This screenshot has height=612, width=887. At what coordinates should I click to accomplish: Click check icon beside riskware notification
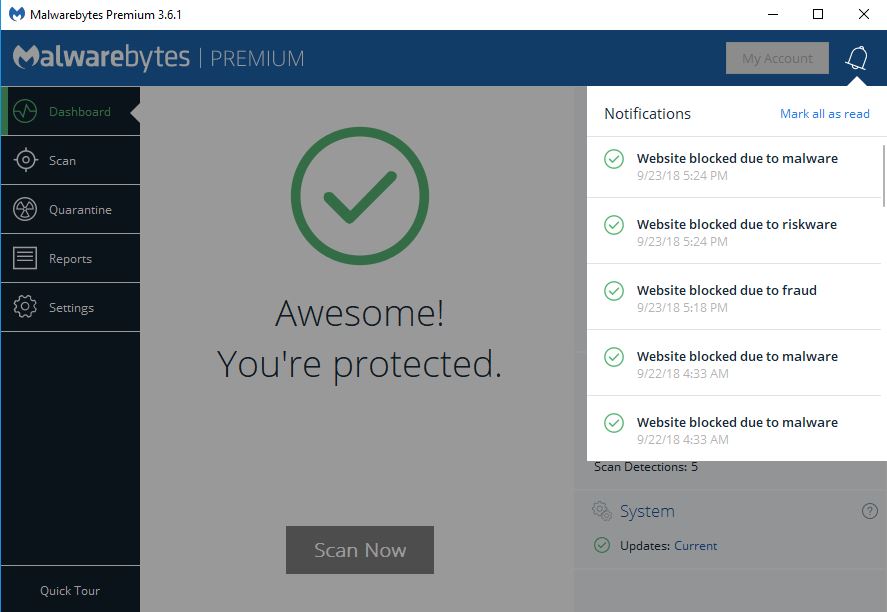[614, 225]
